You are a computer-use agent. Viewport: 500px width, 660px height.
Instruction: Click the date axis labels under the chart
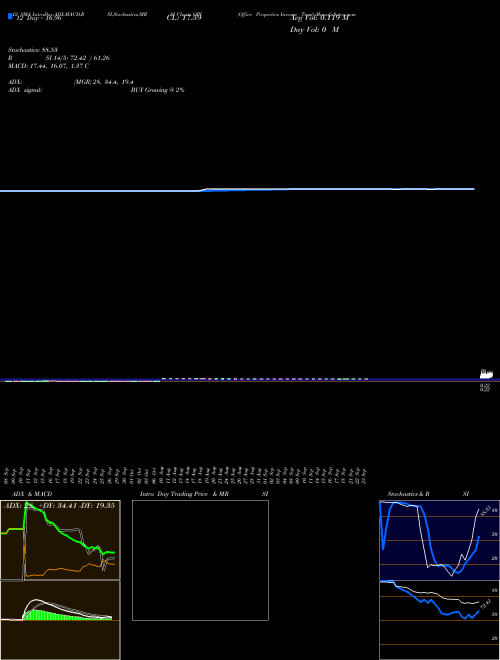185,475
